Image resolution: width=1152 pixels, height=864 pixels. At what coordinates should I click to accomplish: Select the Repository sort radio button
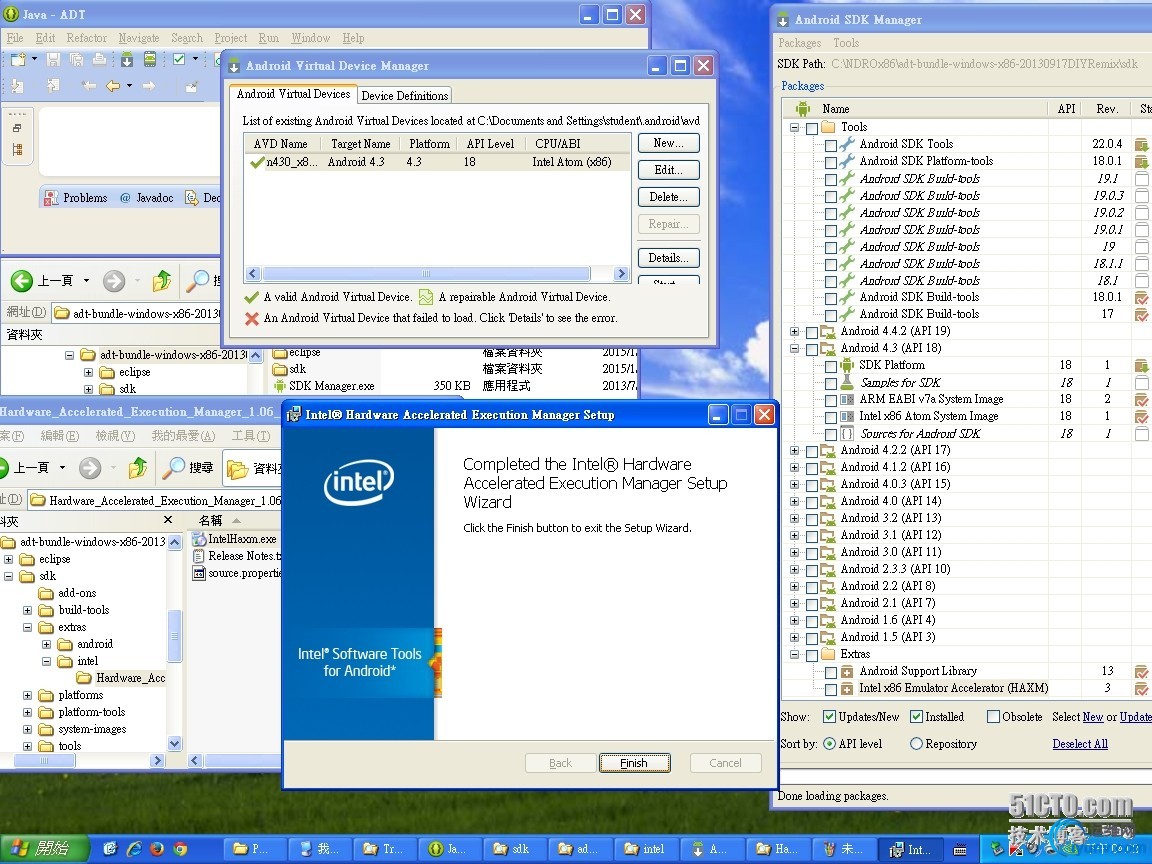[916, 744]
